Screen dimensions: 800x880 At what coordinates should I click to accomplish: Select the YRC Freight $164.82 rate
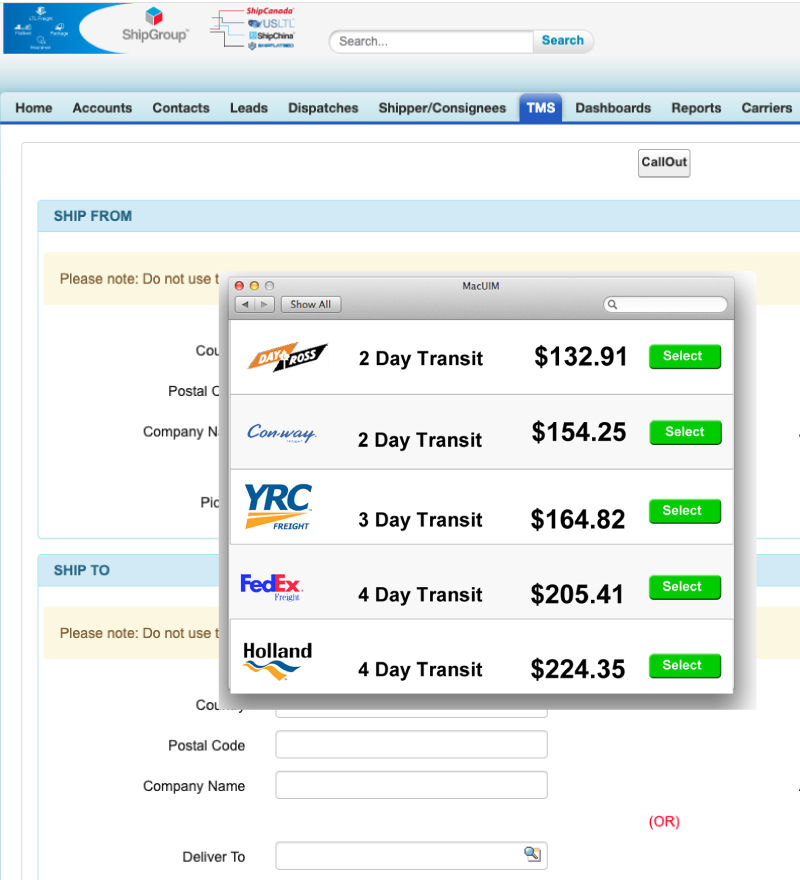click(x=684, y=511)
